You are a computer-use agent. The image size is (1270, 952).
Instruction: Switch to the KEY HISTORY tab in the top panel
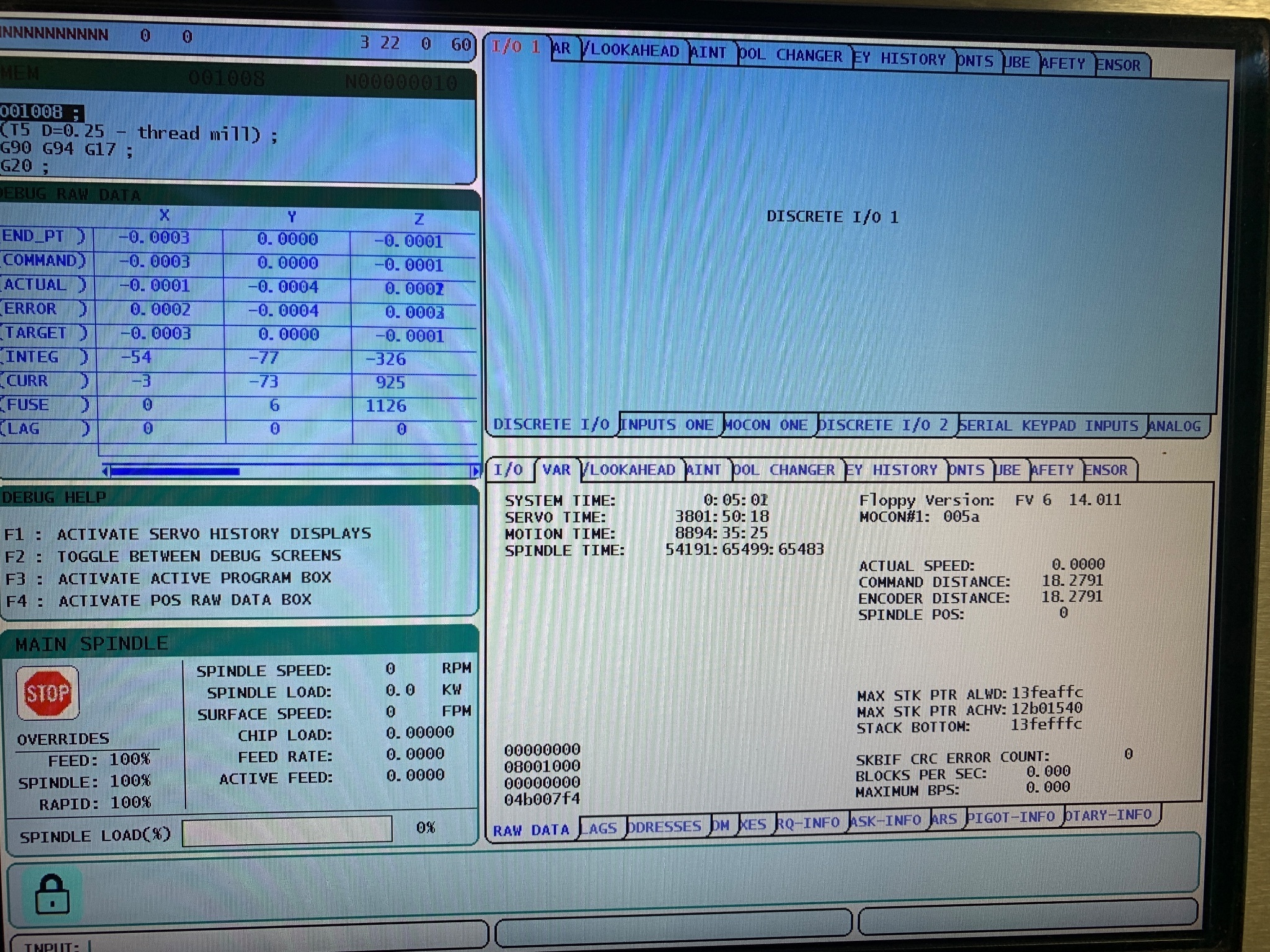(x=902, y=59)
